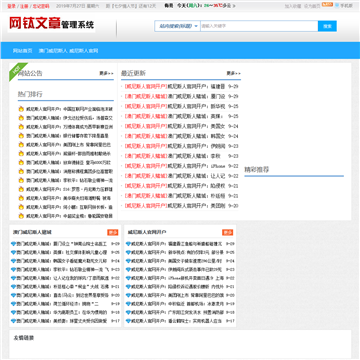Click diamond icon of 9-24 row in 威尼斯人官网开户 list
Screen dimensions: 360x360
tap(128, 261)
